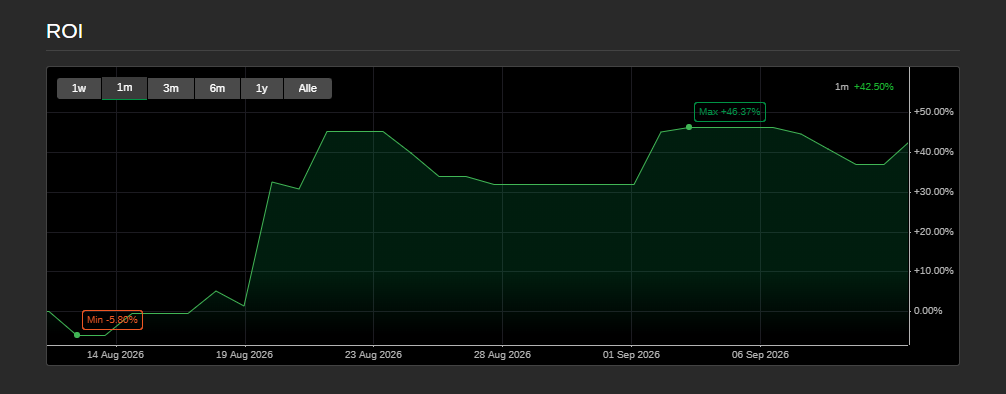Click the 01 Sep 2026 axis label
The image size is (1006, 394).
631,354
